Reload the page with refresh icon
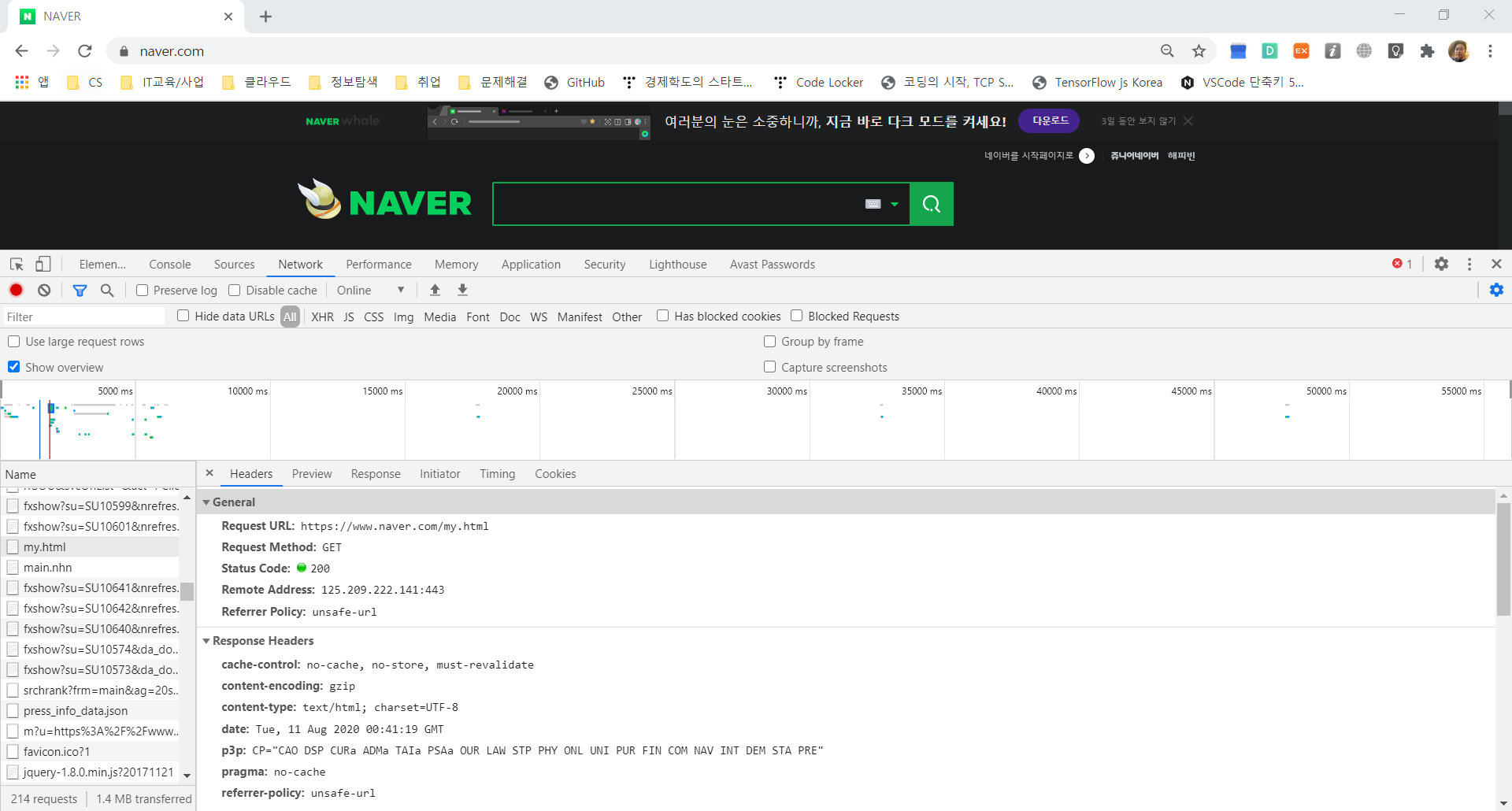This screenshot has height=811, width=1512. [85, 51]
